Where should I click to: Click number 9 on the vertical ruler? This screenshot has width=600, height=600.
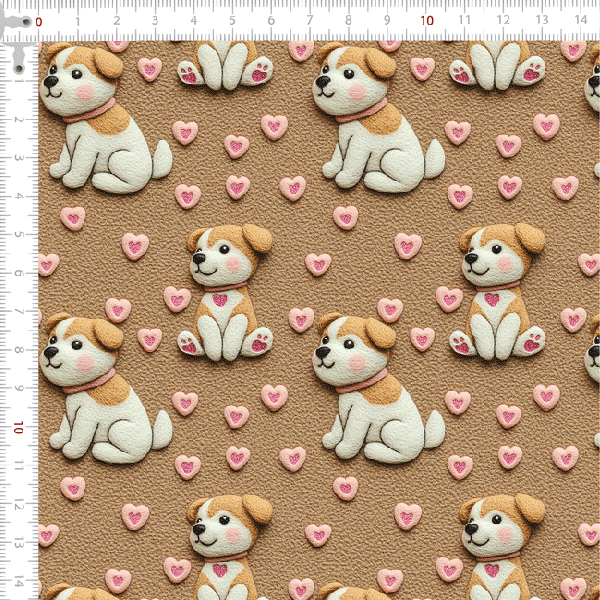pyautogui.click(x=18, y=388)
